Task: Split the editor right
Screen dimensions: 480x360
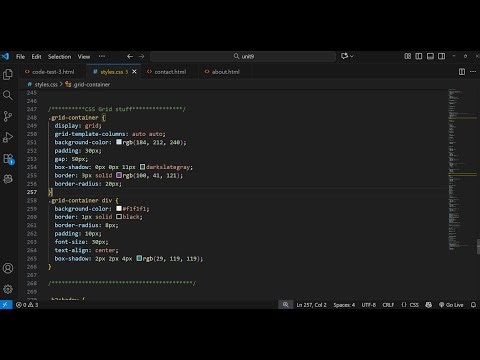Action: coord(462,72)
